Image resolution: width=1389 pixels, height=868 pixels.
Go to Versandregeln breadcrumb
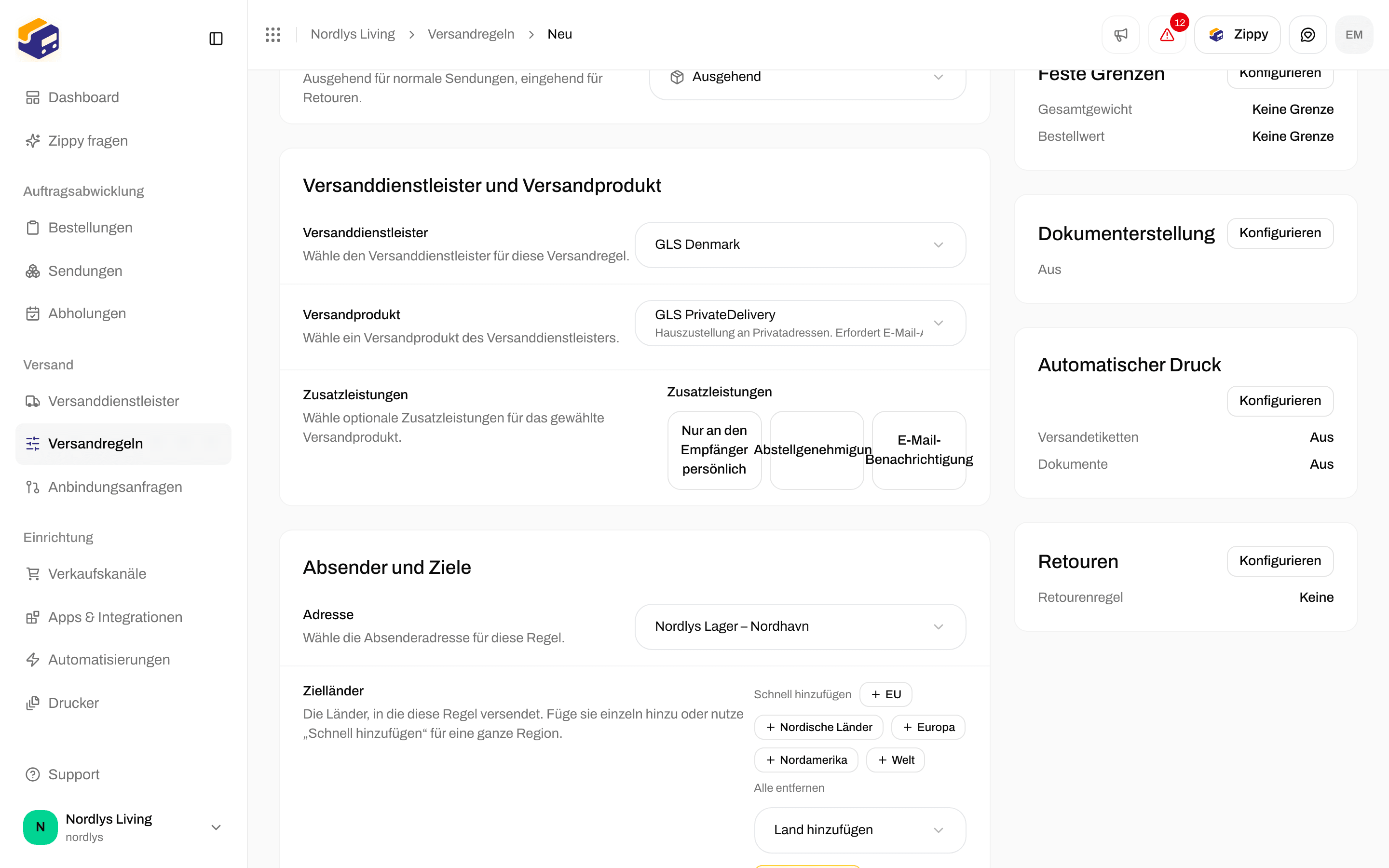pyautogui.click(x=471, y=34)
